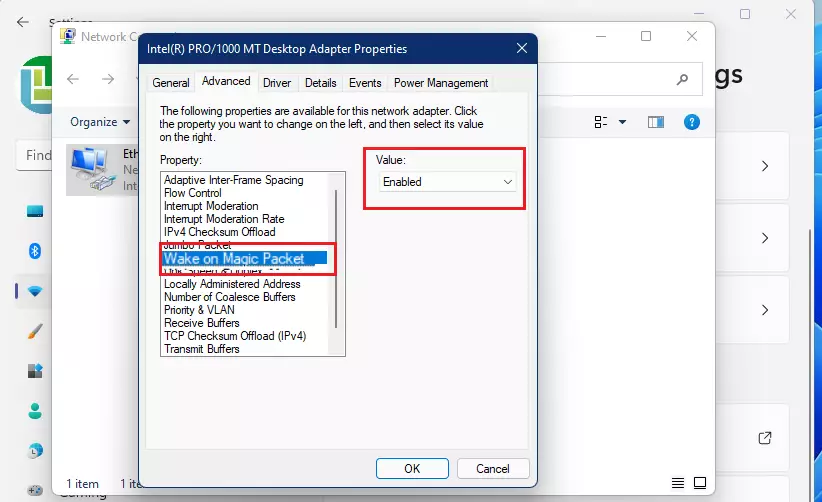Open the Driver tab

coord(277,83)
